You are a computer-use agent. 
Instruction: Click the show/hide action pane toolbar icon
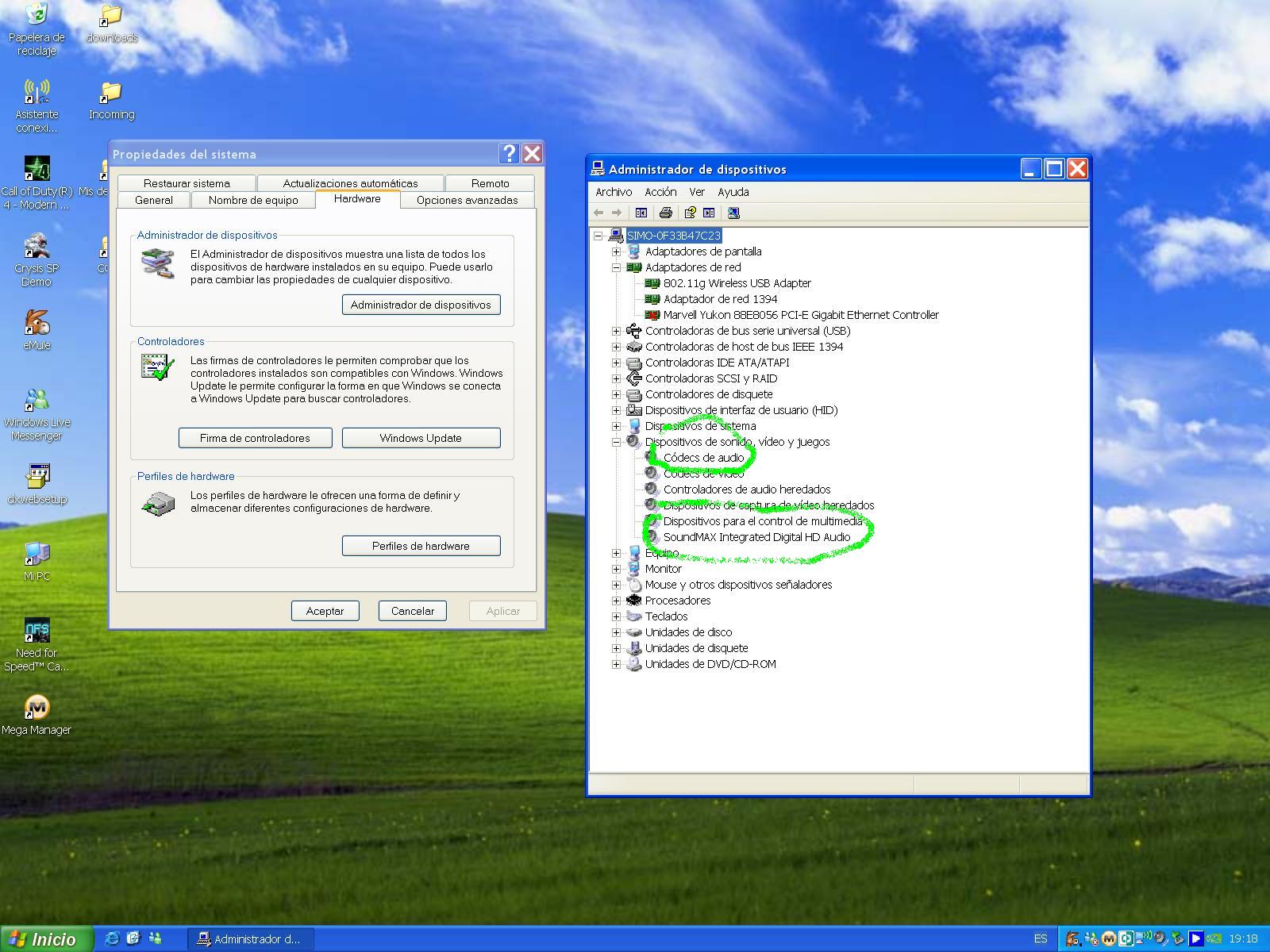tap(709, 213)
